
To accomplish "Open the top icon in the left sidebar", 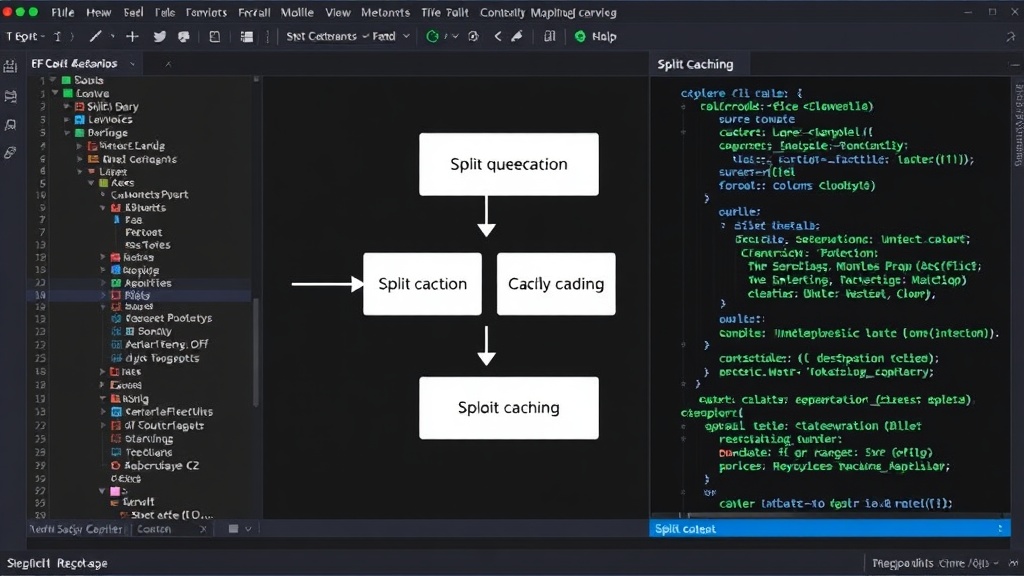I will [10, 66].
